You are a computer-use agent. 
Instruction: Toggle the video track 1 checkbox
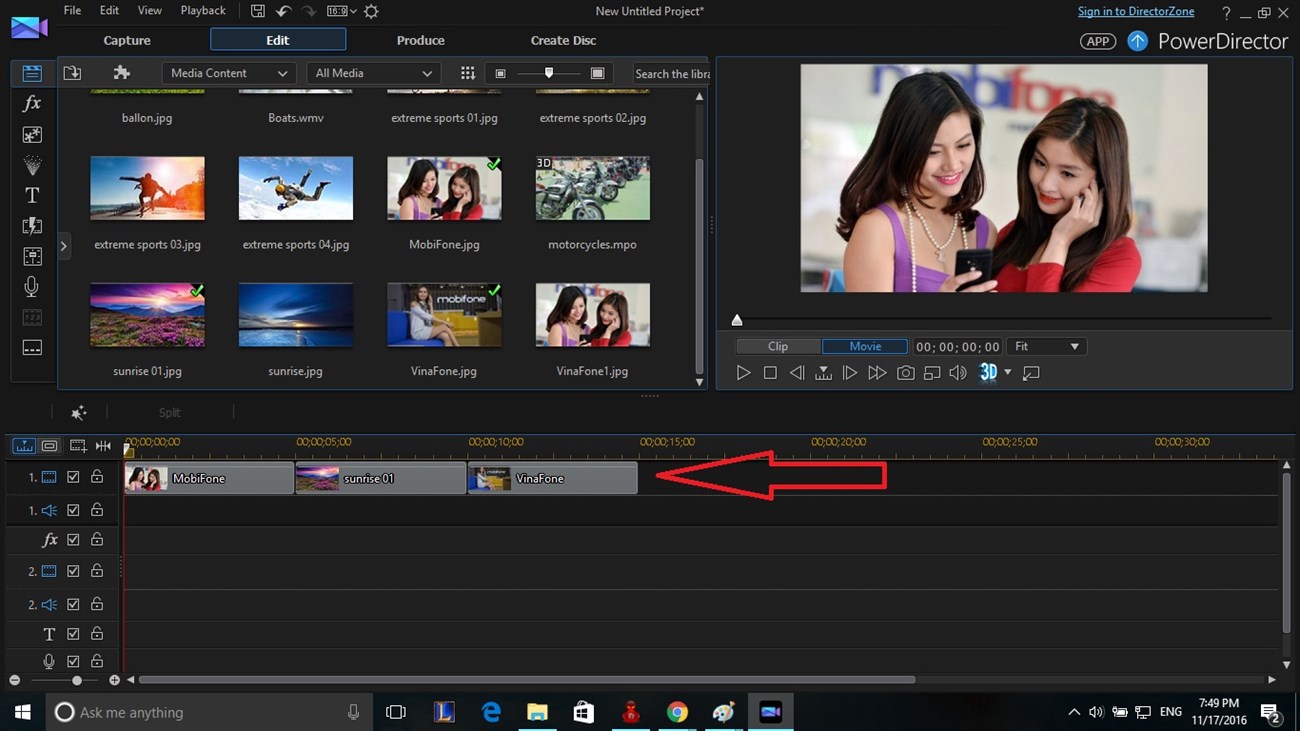(x=73, y=478)
